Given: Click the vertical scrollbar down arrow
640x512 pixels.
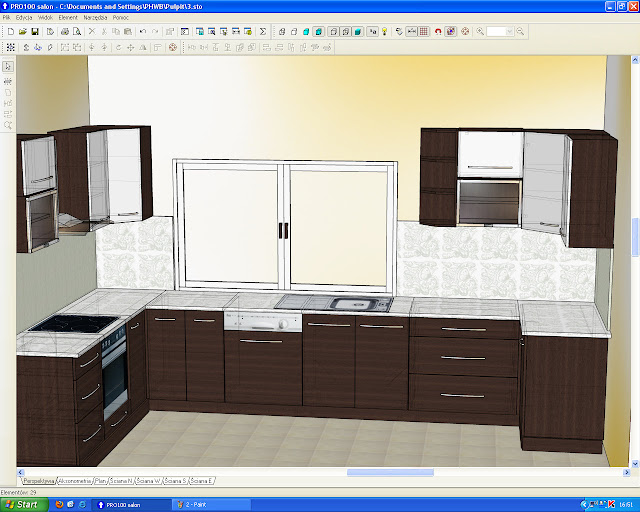Looking at the screenshot, I should pyautogui.click(x=635, y=463).
